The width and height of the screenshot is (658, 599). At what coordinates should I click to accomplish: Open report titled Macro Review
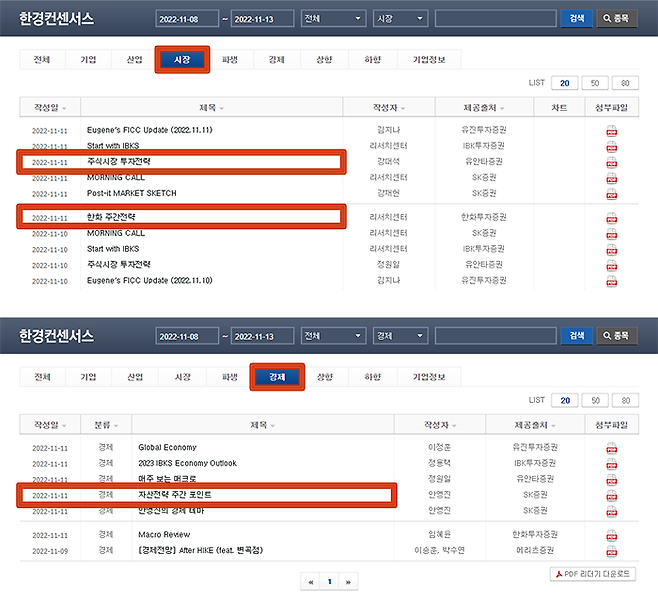[x=164, y=534]
